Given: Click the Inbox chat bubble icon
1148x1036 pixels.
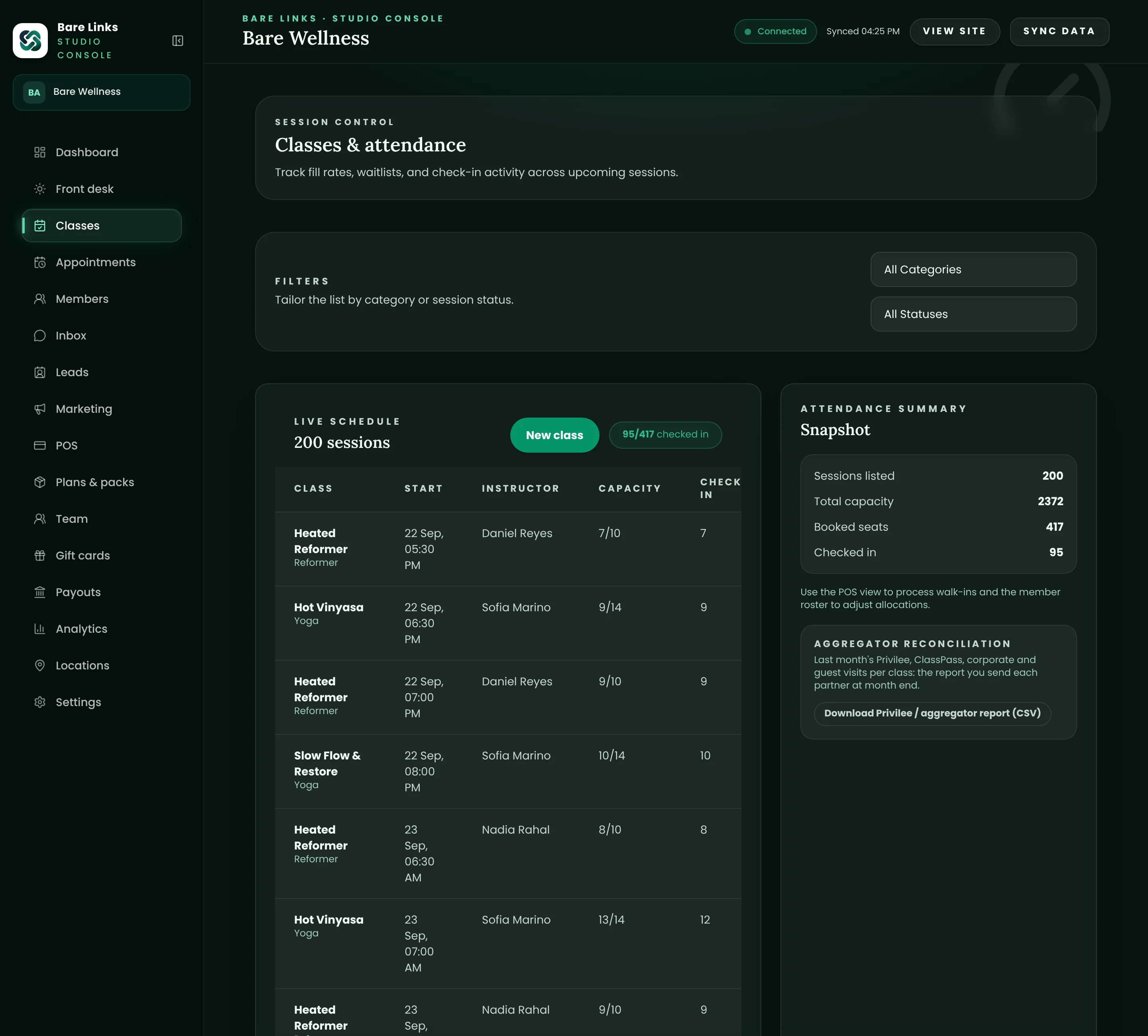Looking at the screenshot, I should click(40, 336).
